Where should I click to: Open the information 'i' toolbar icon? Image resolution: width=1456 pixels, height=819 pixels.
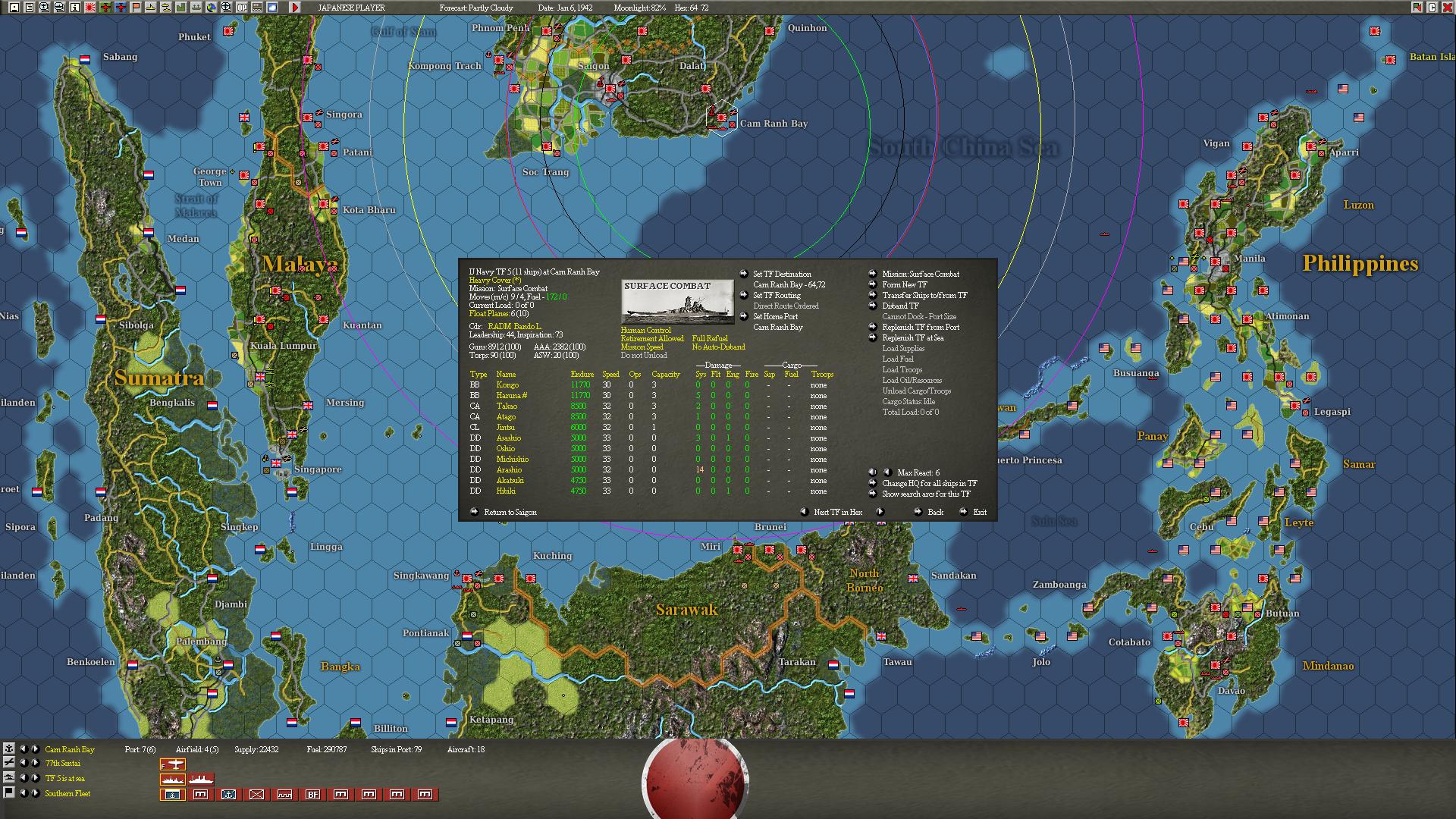pyautogui.click(x=75, y=8)
